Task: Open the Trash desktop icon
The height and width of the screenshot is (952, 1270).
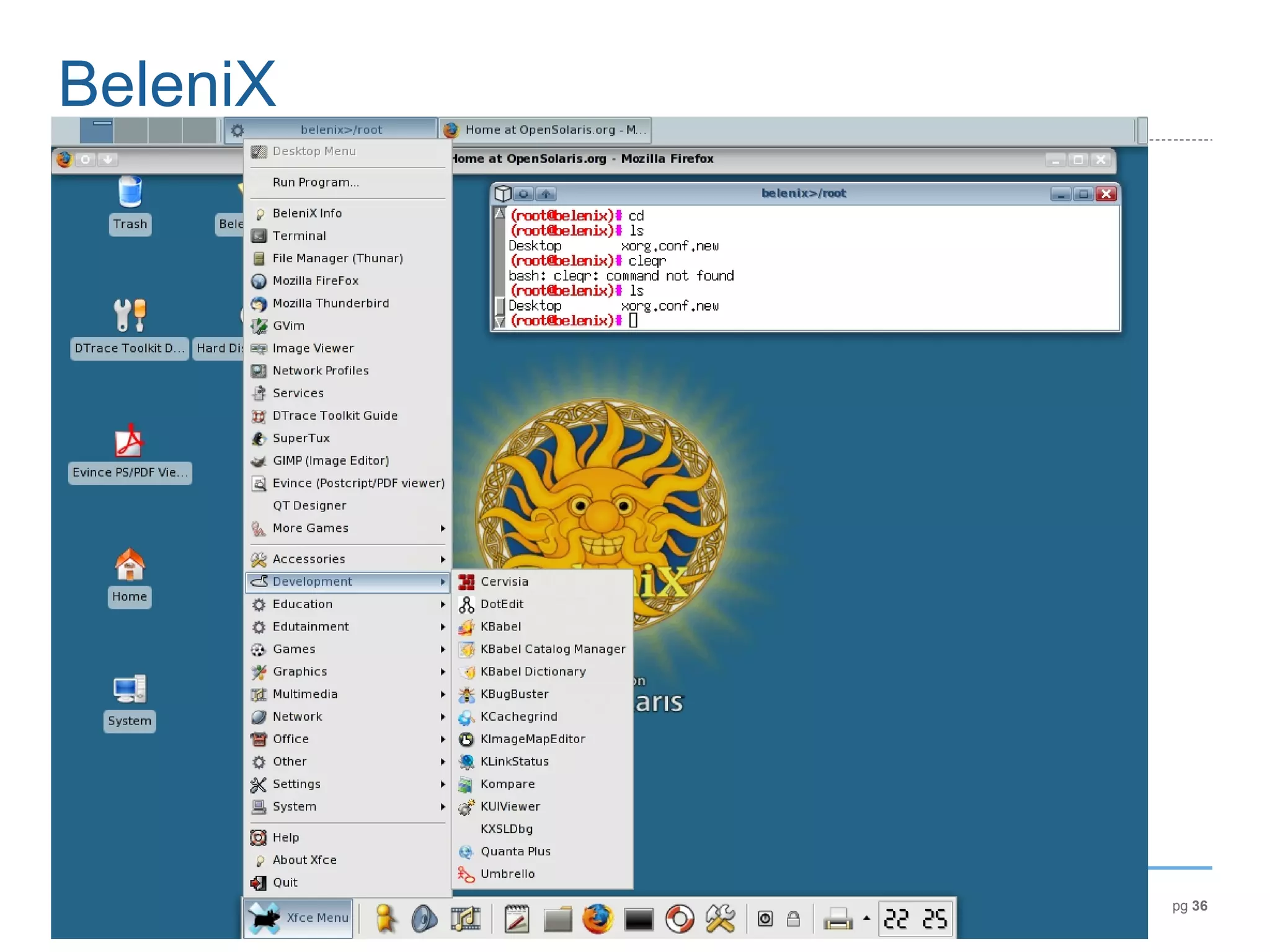Action: tap(130, 205)
